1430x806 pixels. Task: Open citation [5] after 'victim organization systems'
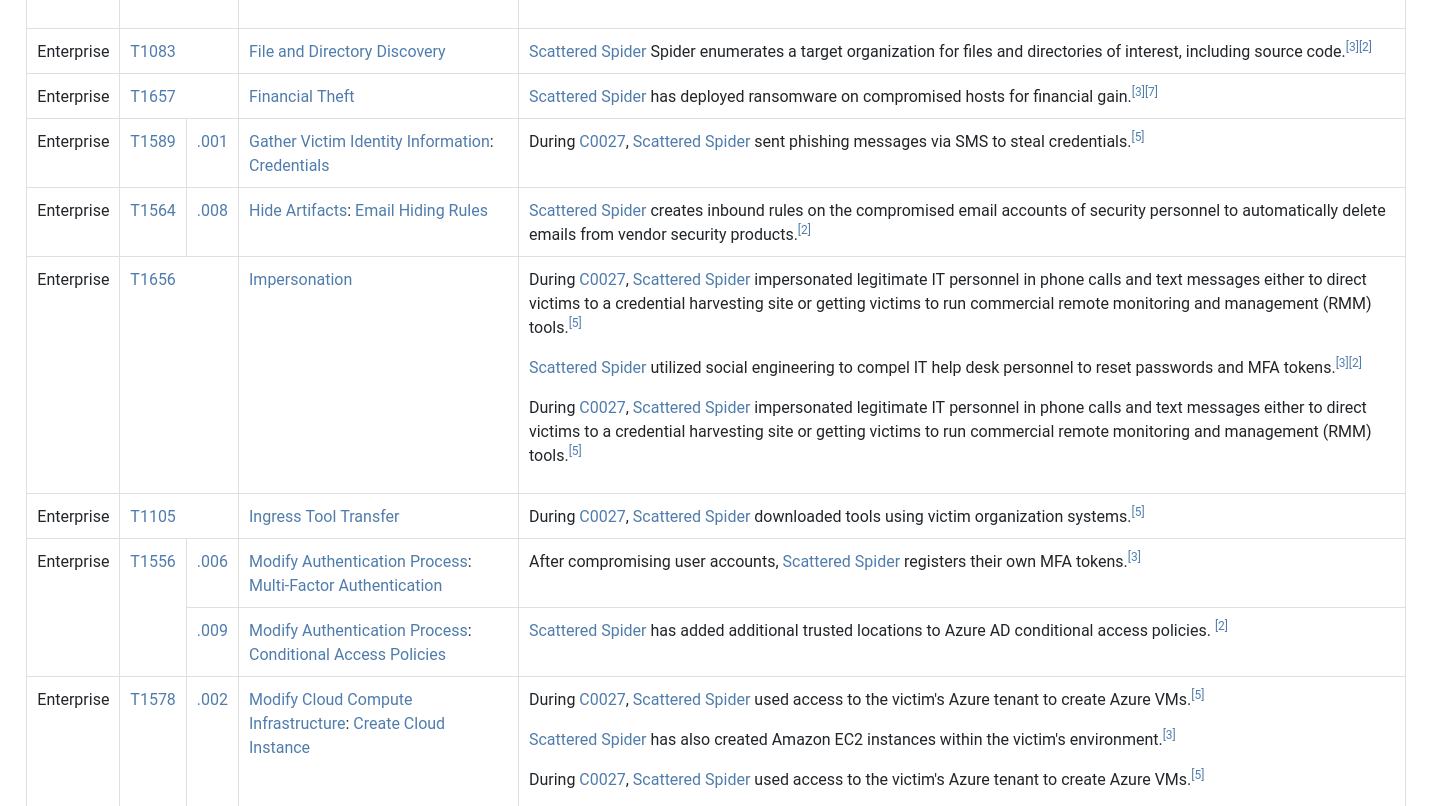point(1138,512)
